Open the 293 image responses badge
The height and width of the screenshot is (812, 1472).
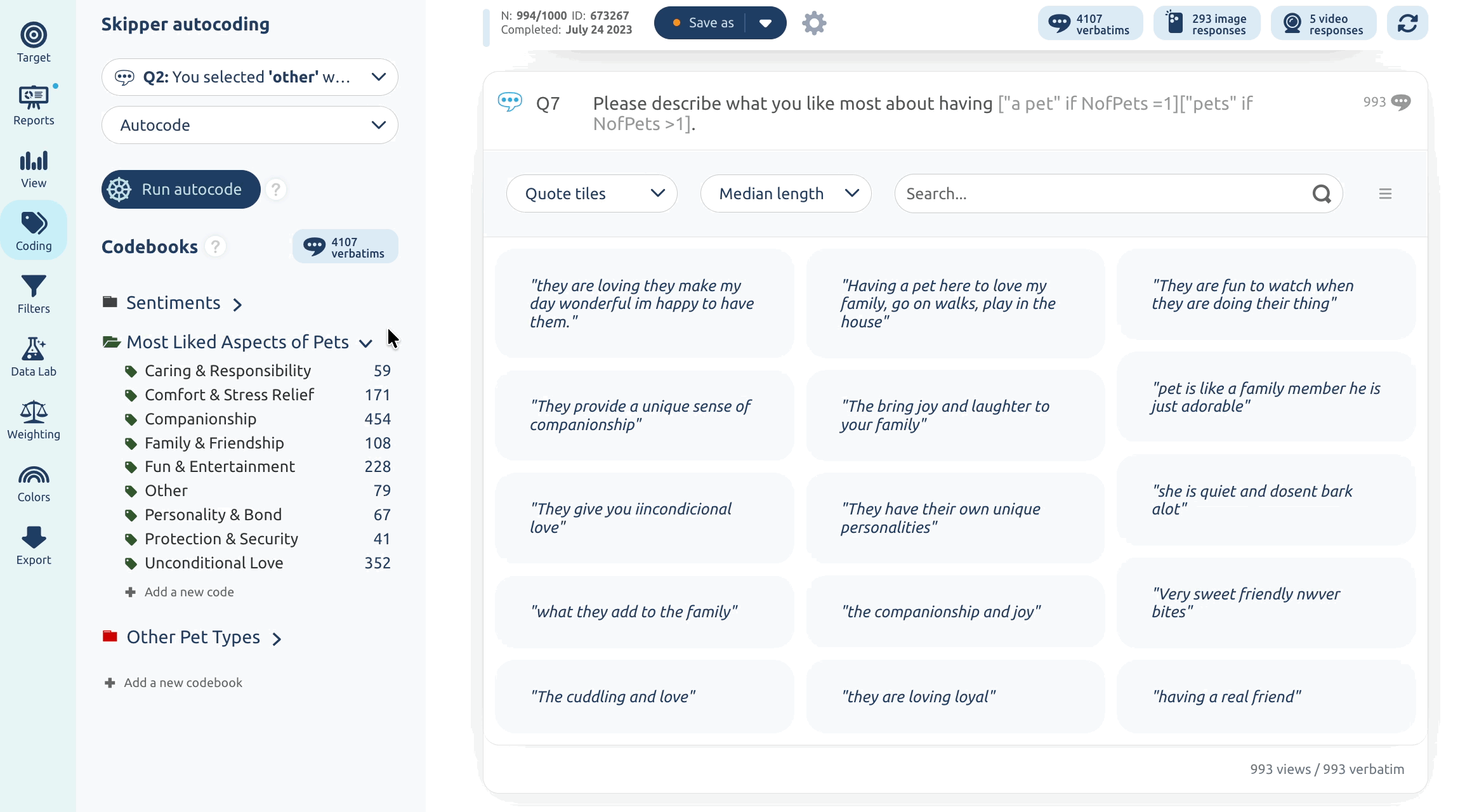coord(1207,23)
